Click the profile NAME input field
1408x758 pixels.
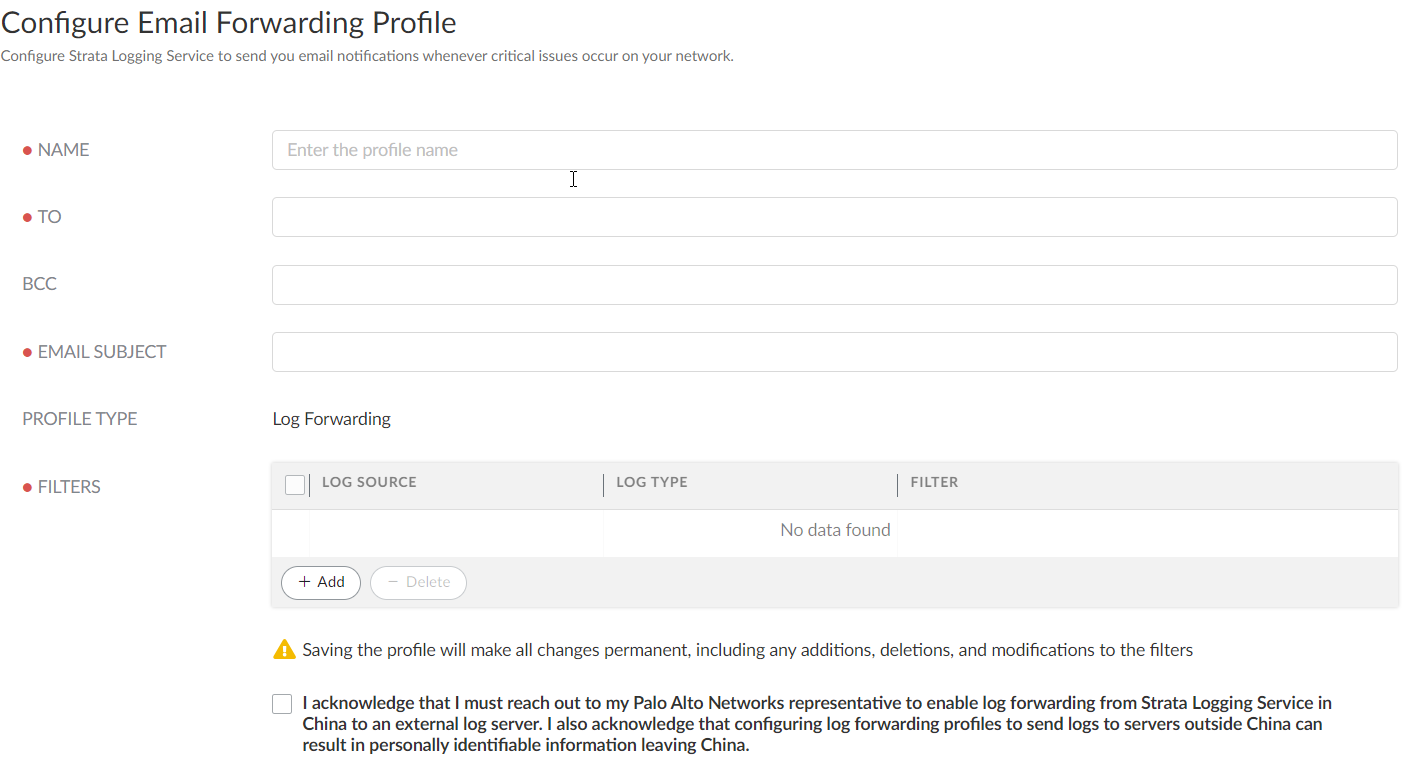(834, 150)
